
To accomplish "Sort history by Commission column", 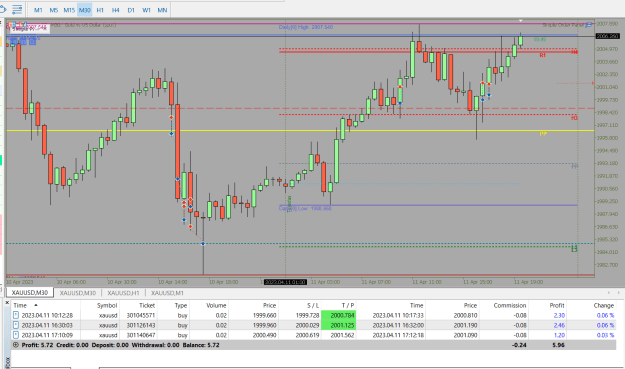I will coord(510,305).
